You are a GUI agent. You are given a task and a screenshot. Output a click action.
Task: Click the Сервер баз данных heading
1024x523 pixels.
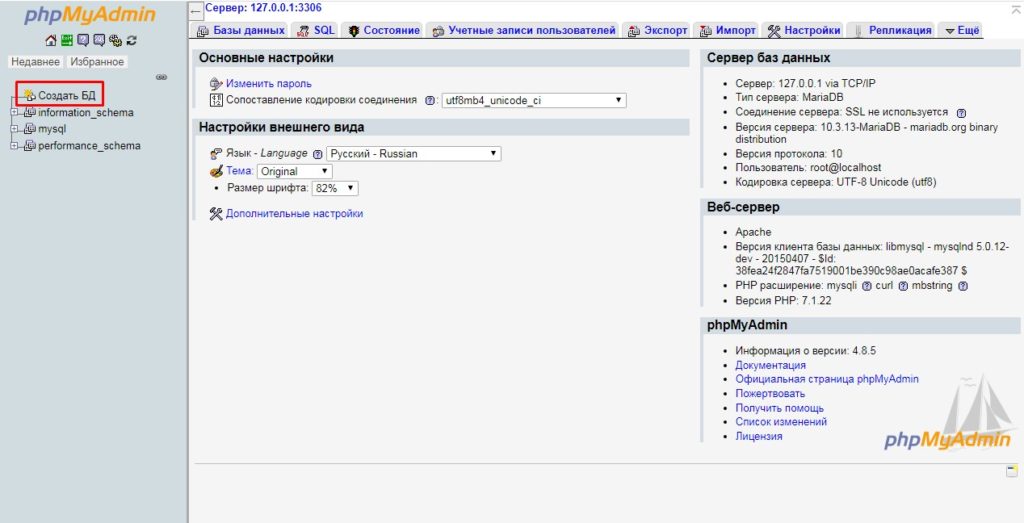point(768,58)
